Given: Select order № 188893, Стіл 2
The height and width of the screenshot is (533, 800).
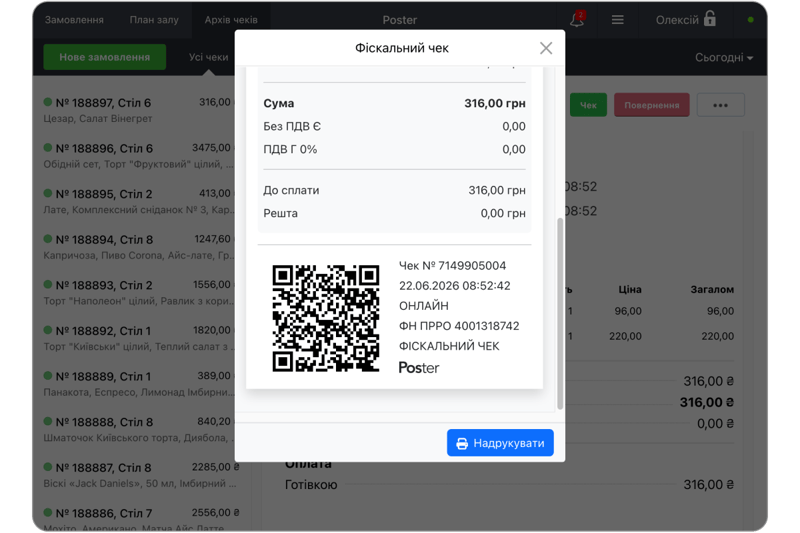Looking at the screenshot, I should click(138, 292).
